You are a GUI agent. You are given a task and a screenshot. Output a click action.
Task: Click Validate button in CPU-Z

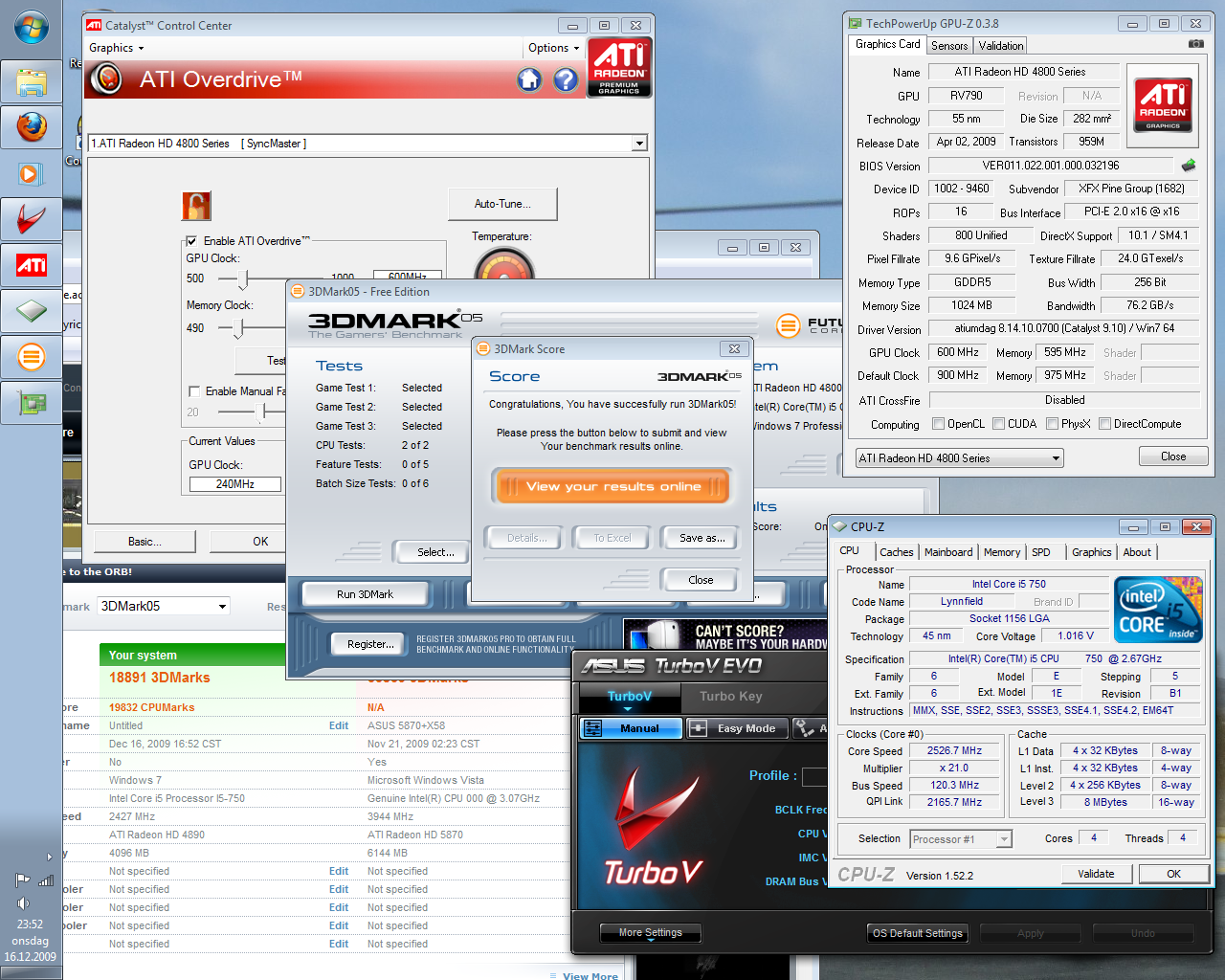(x=1096, y=874)
